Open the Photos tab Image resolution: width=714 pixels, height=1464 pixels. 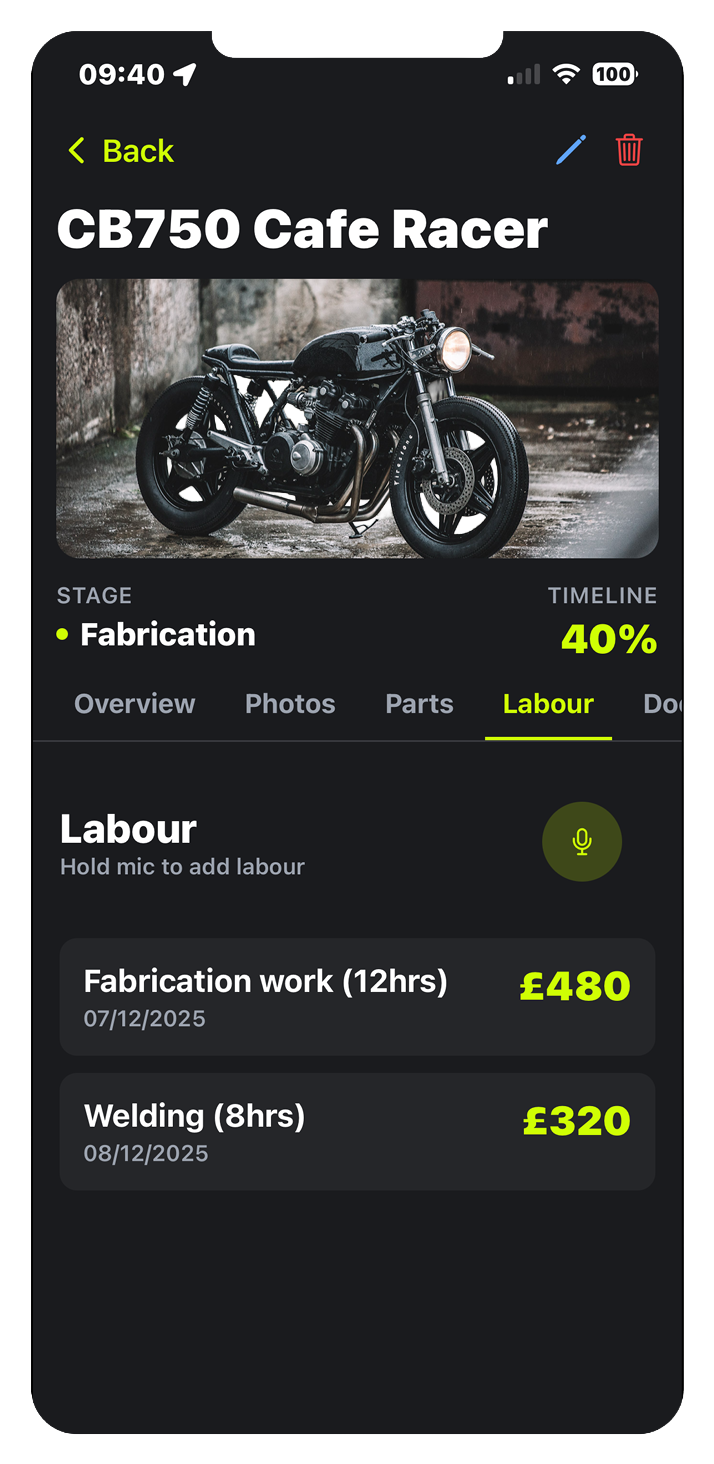tap(290, 704)
